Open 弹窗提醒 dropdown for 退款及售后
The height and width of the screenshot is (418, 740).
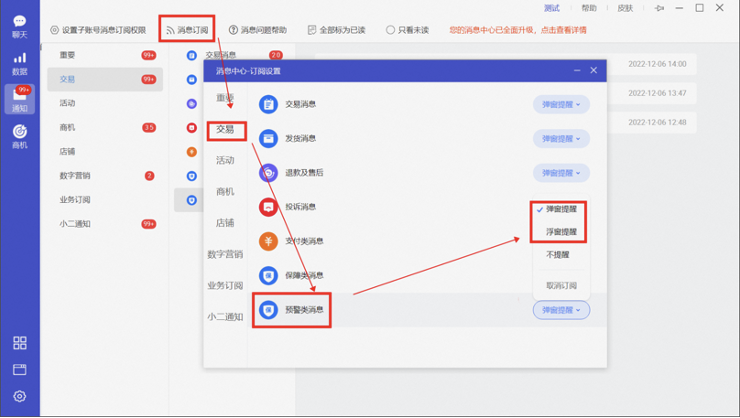[x=561, y=173]
